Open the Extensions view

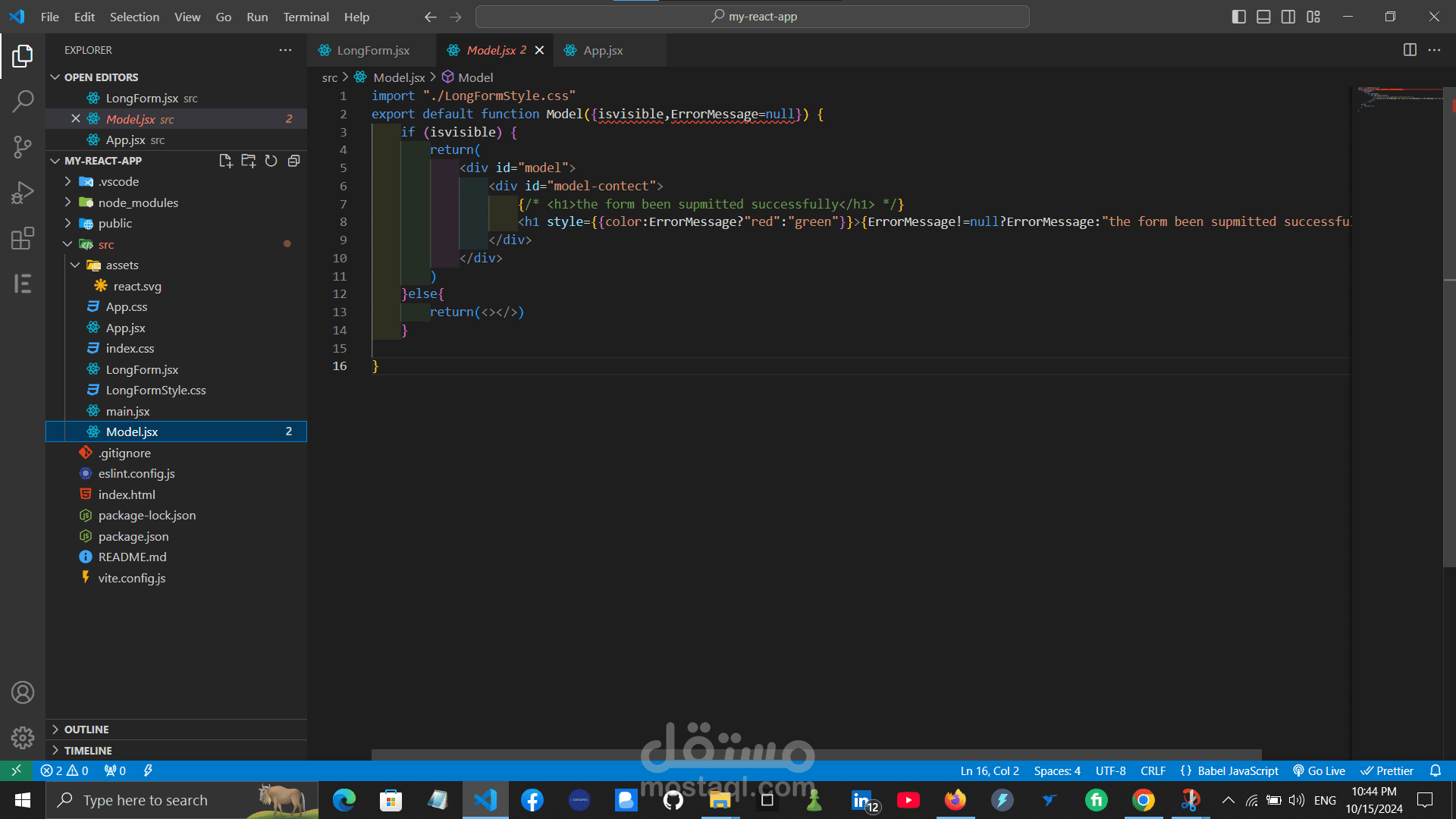(x=23, y=238)
